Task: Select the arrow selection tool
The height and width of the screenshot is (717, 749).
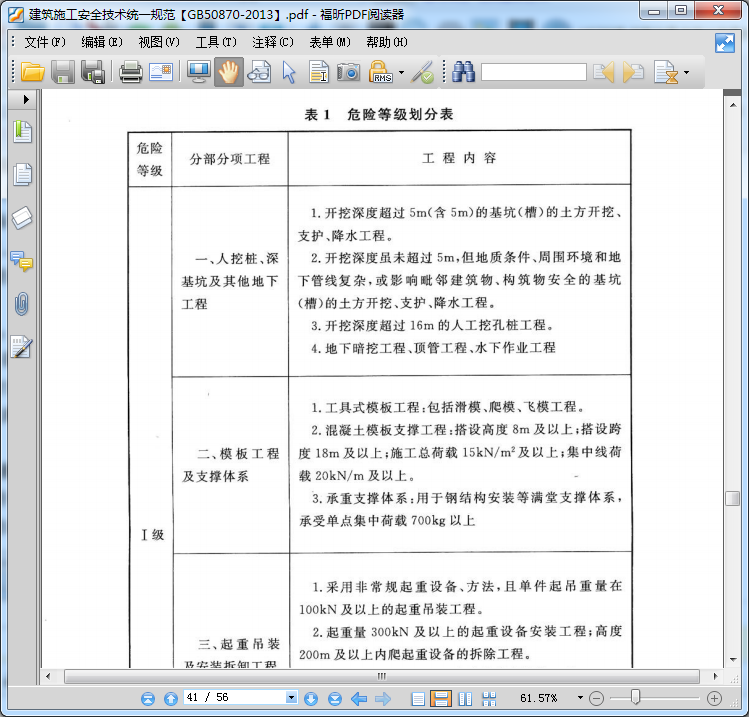Action: click(289, 73)
